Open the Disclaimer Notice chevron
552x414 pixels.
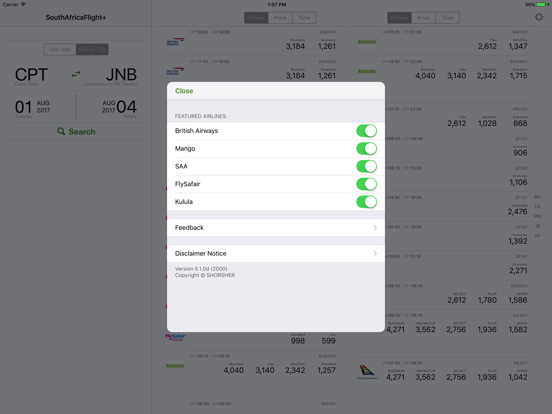[x=375, y=253]
